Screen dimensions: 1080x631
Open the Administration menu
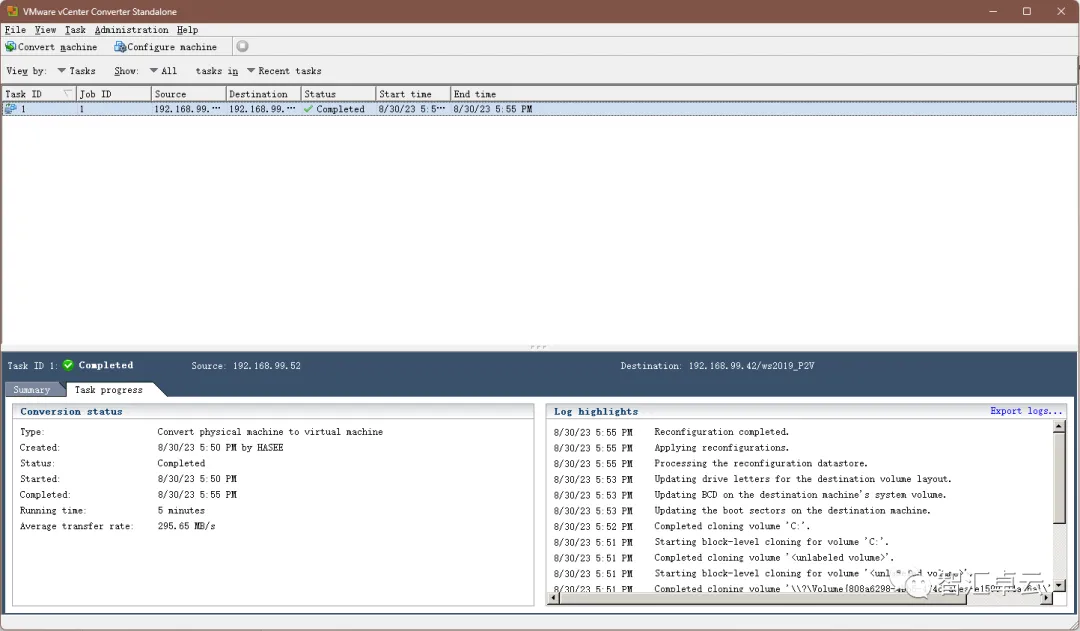coord(132,30)
